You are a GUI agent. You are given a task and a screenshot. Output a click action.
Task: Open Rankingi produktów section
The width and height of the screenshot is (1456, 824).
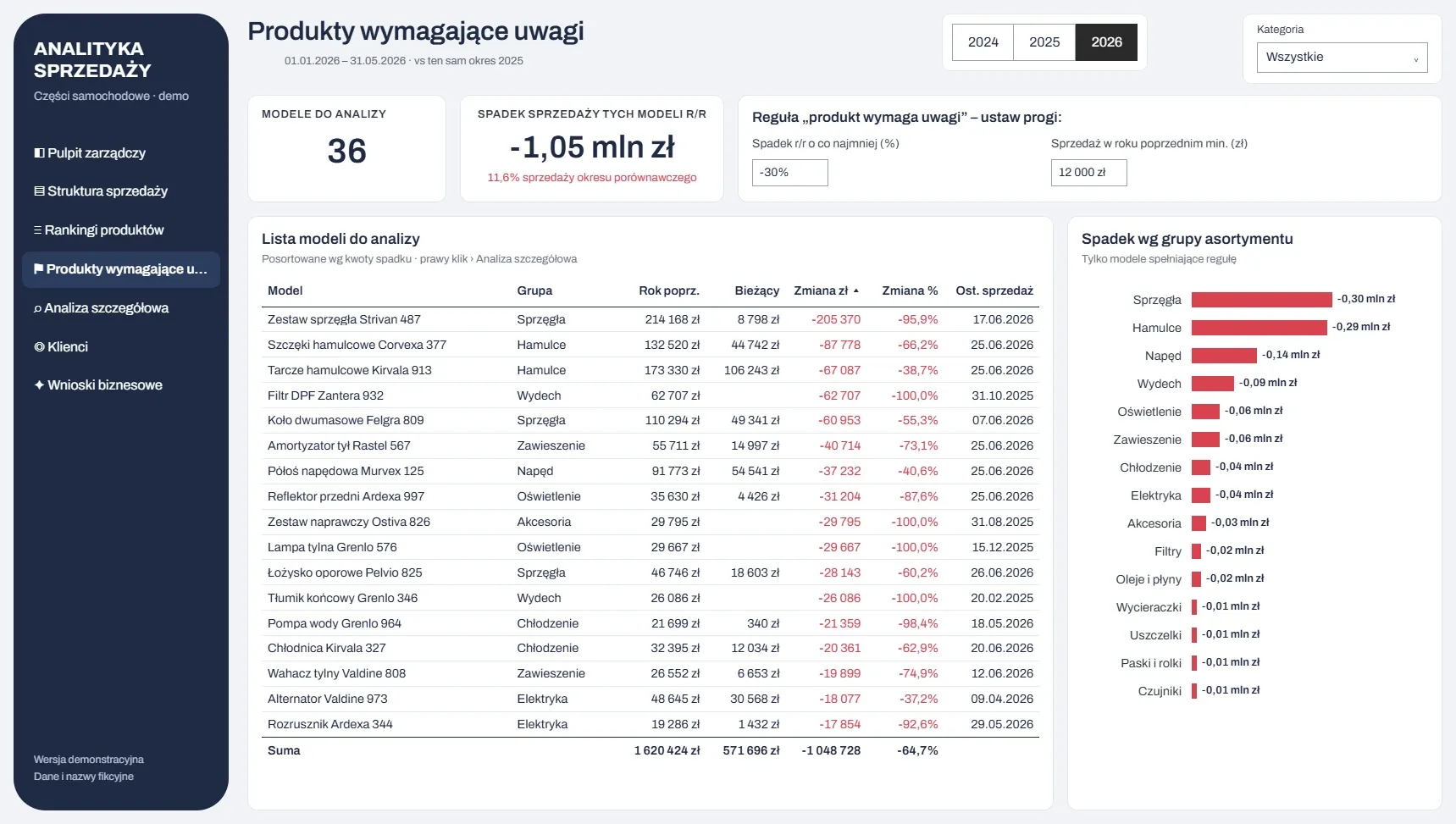pyautogui.click(x=121, y=230)
